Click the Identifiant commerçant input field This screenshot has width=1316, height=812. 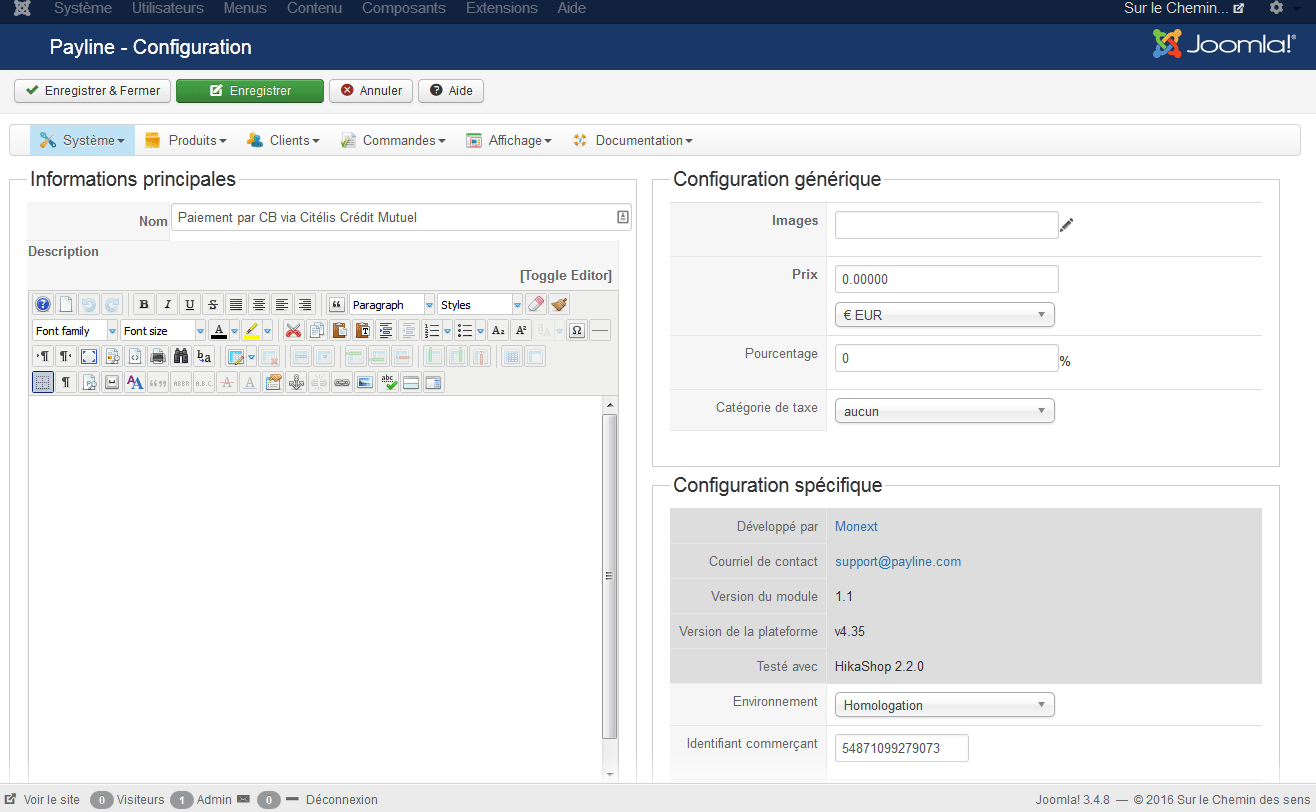[x=901, y=748]
